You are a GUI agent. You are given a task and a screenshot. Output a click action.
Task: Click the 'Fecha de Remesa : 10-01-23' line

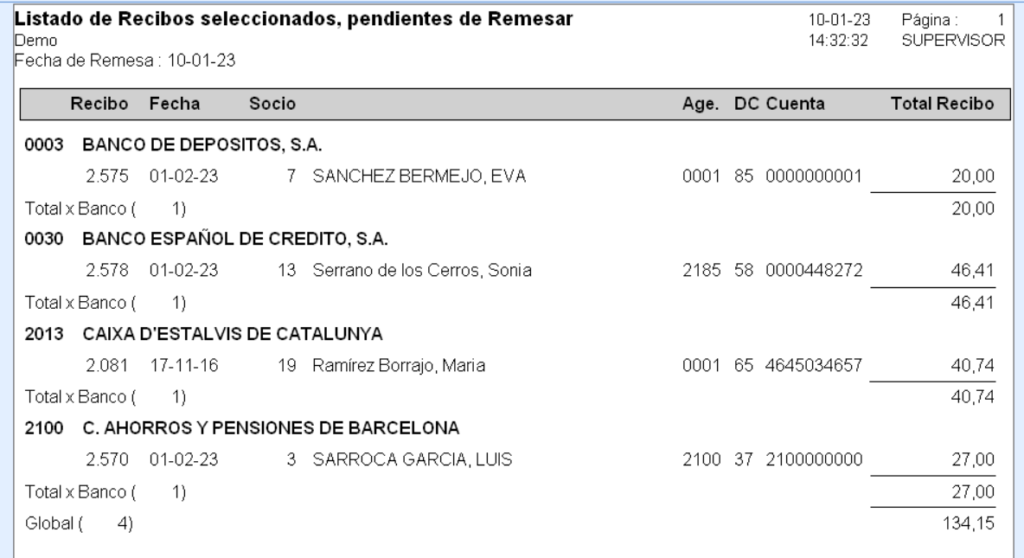coord(125,60)
